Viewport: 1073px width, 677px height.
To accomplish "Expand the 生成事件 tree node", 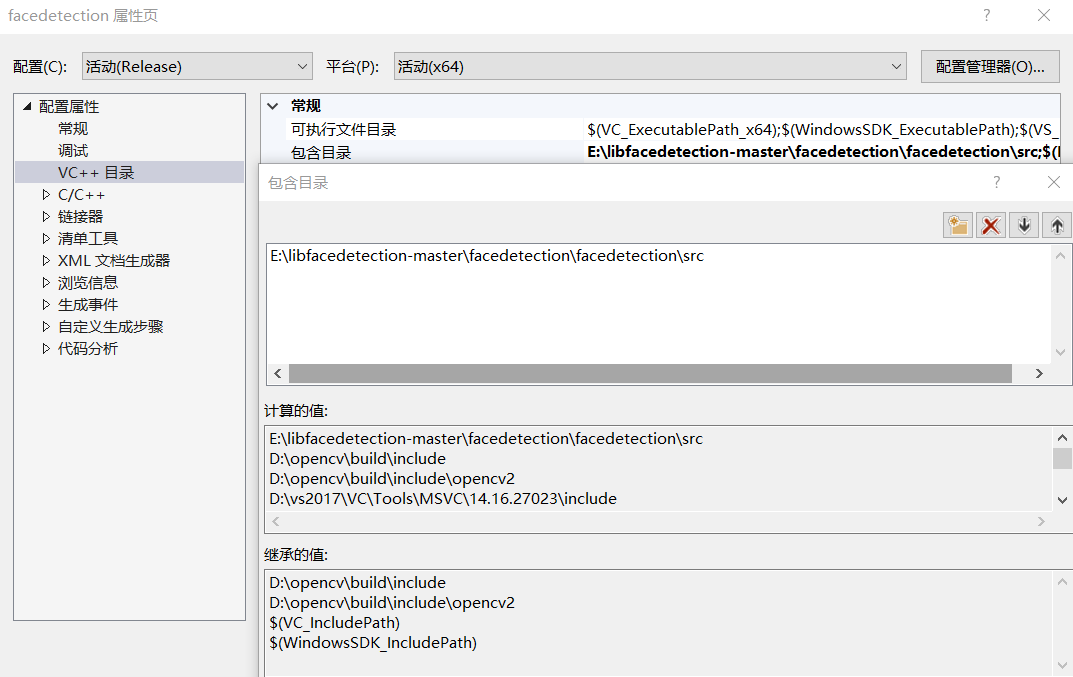I will pos(46,305).
